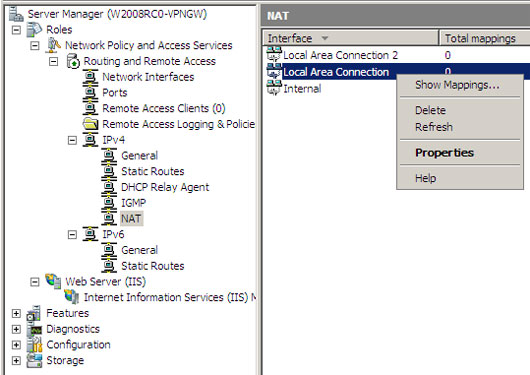
Task: Click the icon beside IPv6 Static Routes
Action: [109, 266]
